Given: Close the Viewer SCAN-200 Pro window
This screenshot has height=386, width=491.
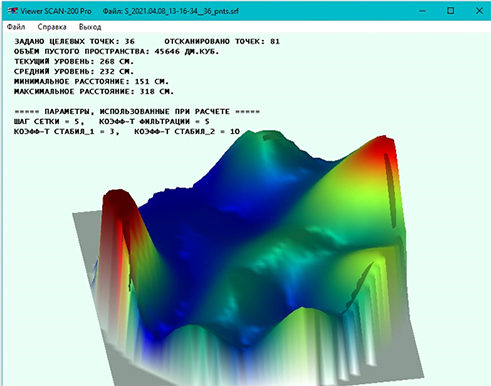Looking at the screenshot, I should pyautogui.click(x=479, y=11).
